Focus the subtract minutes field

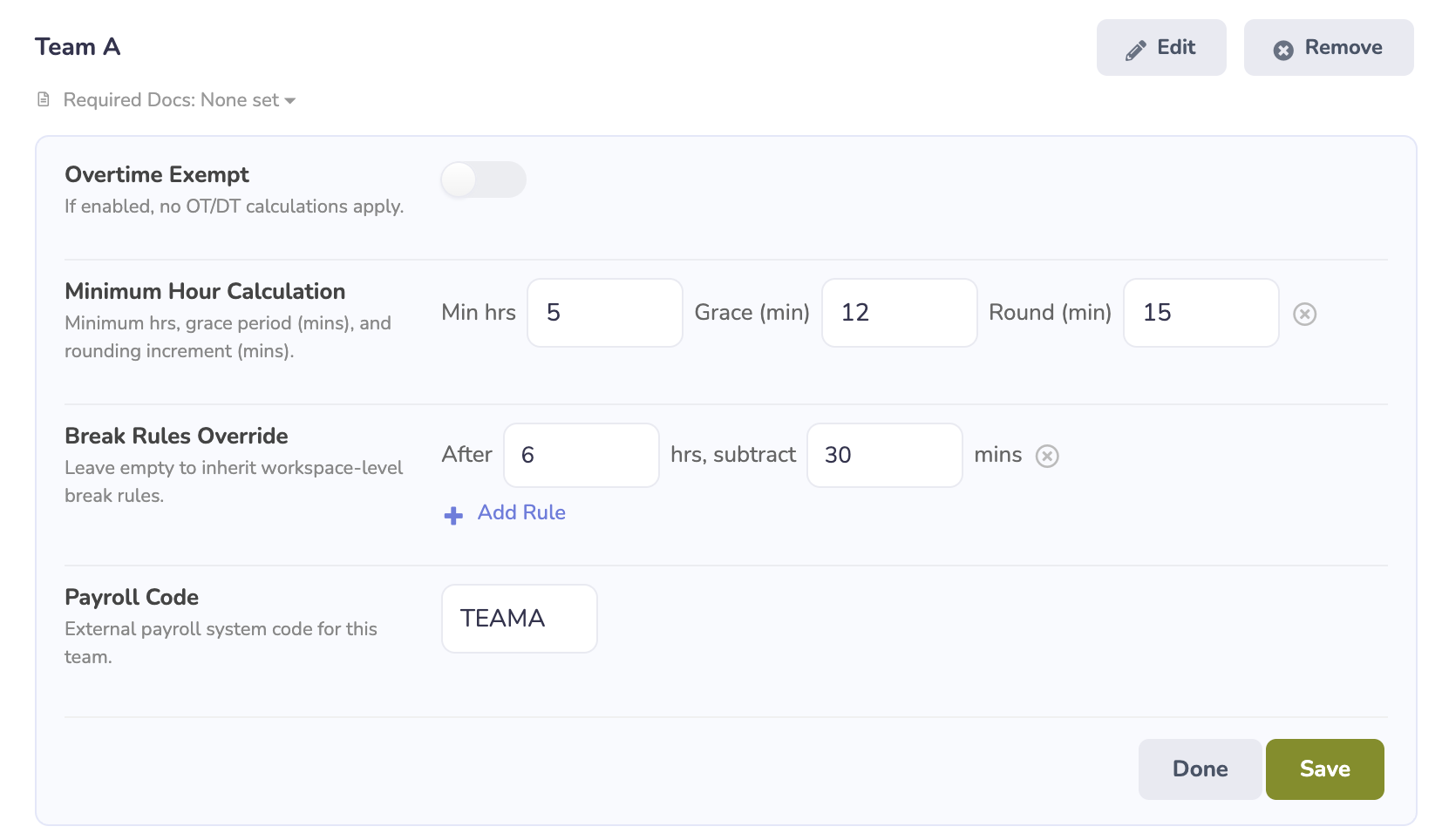click(884, 456)
